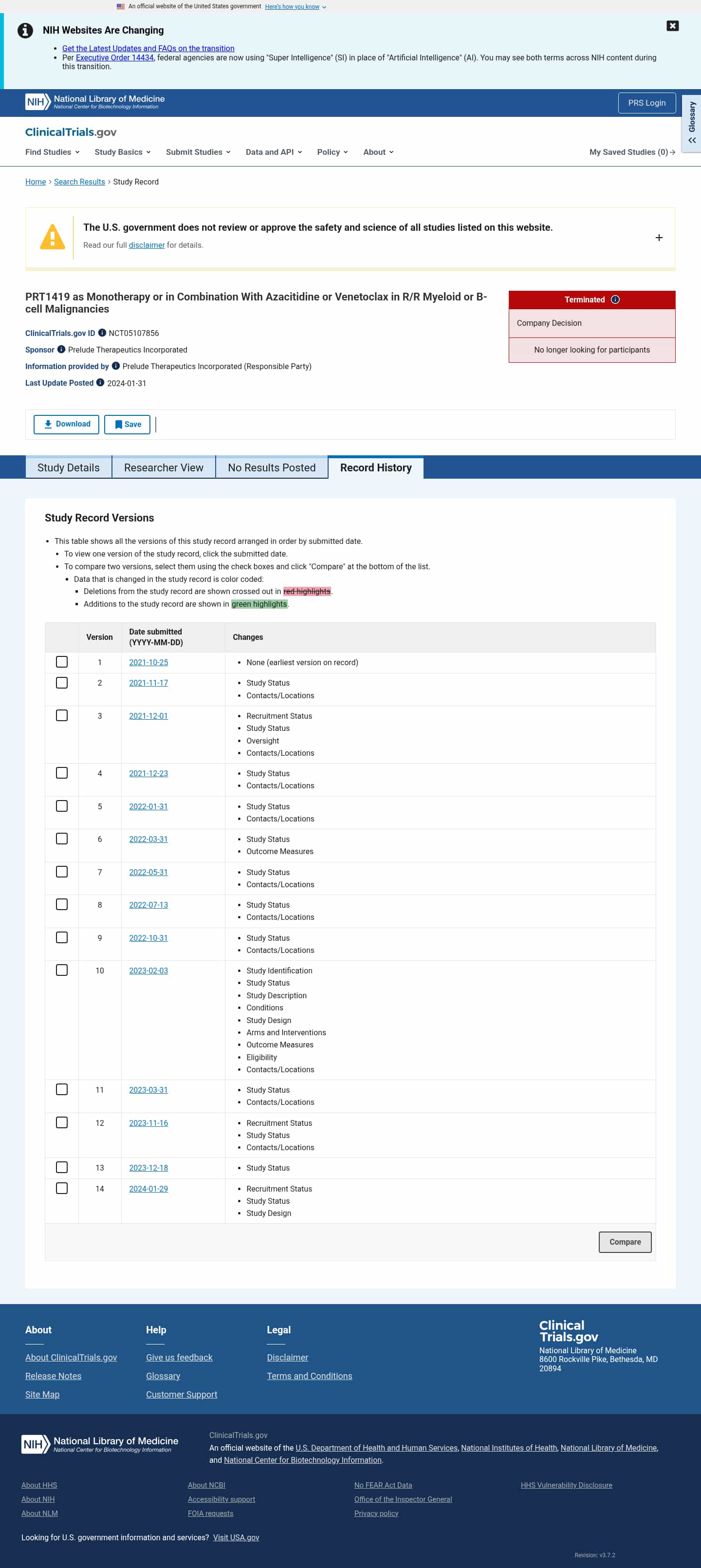Select the checkbox for version 10
701x1568 pixels.
62,970
